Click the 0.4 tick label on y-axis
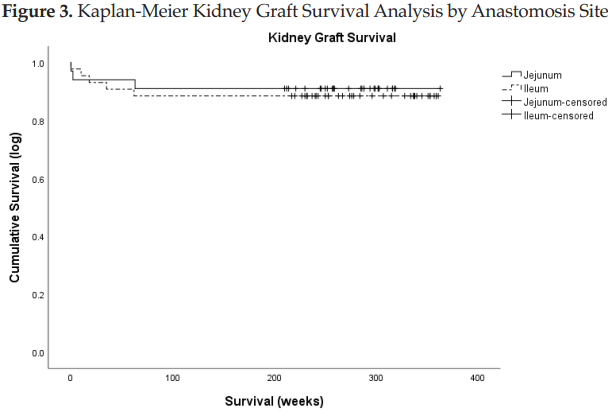The height and width of the screenshot is (411, 609). [x=39, y=237]
